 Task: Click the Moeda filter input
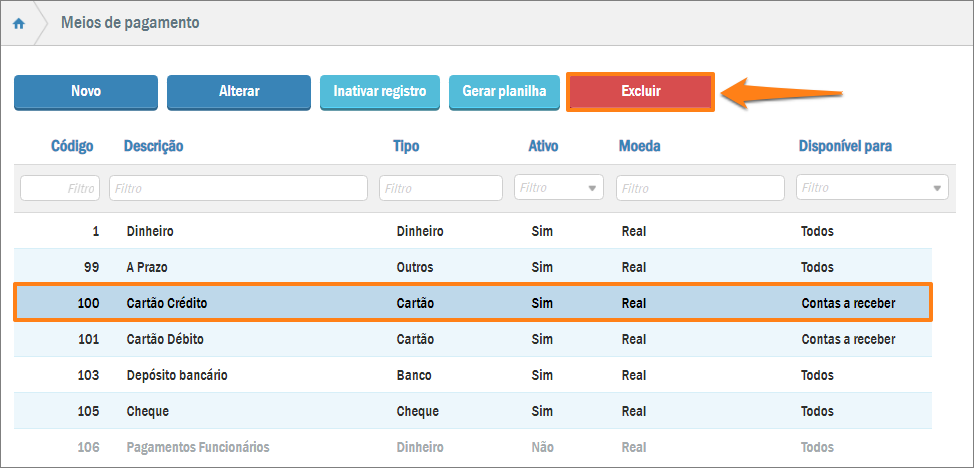(x=700, y=188)
